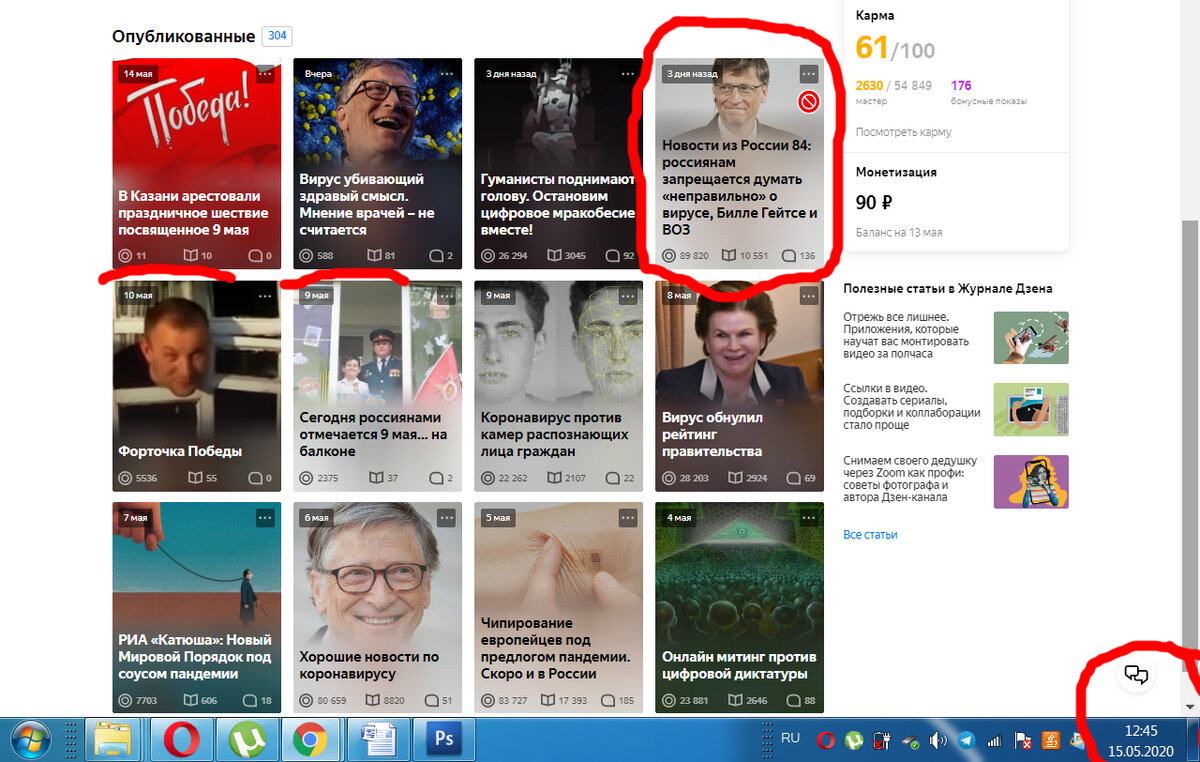Click thumbnail beside Снимаем своего дедушку article

click(x=1031, y=482)
